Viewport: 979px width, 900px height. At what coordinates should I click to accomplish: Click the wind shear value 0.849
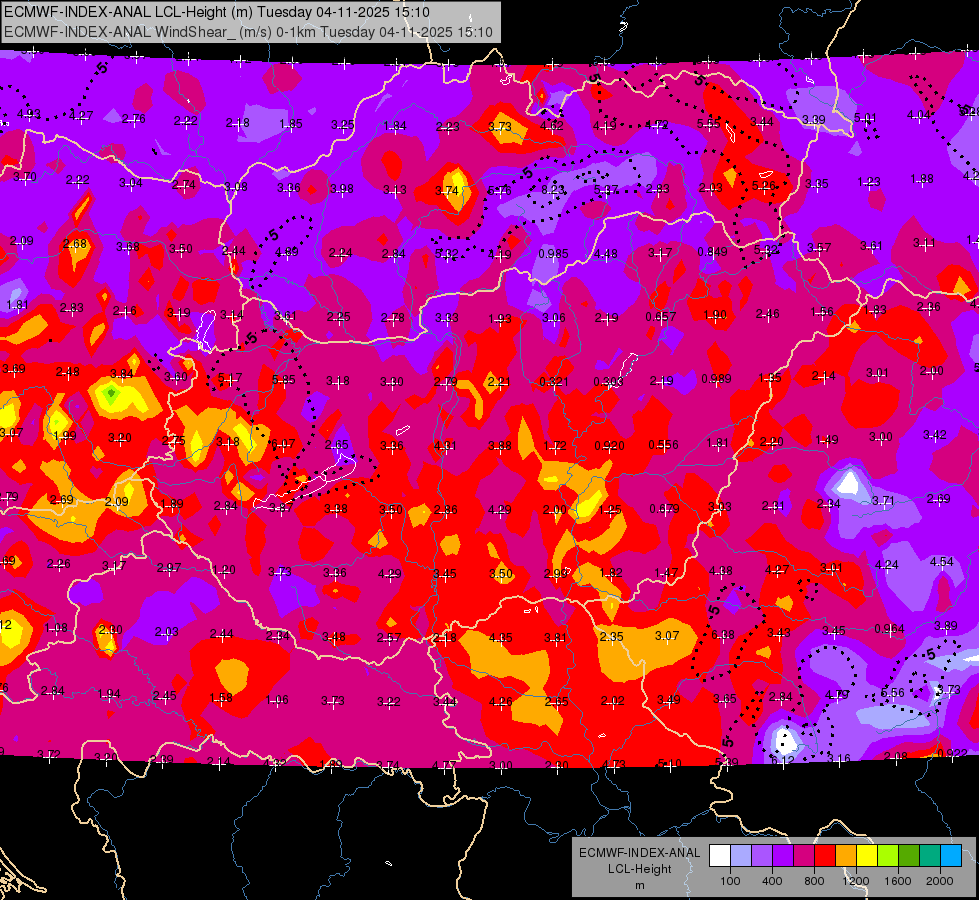pos(712,252)
